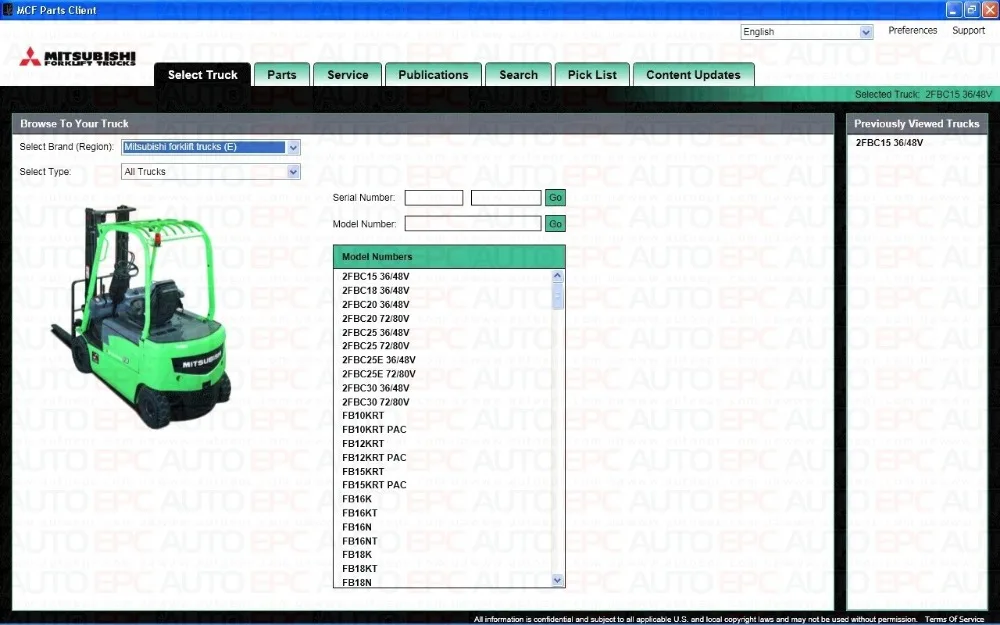Viewport: 1000px width, 625px height.
Task: Click Go next to Model Number
Action: coord(555,224)
